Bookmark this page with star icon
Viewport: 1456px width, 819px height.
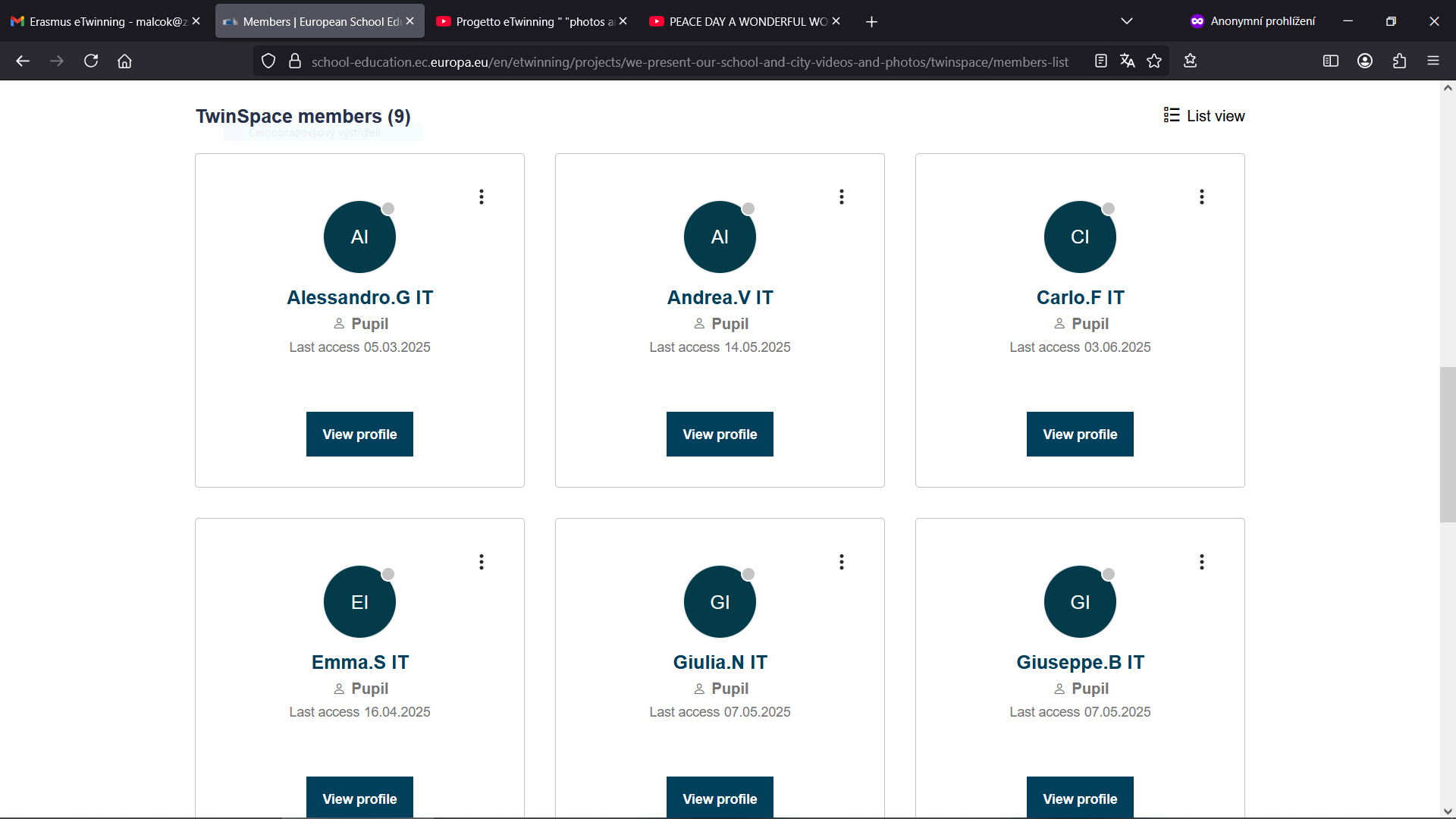pos(1154,61)
